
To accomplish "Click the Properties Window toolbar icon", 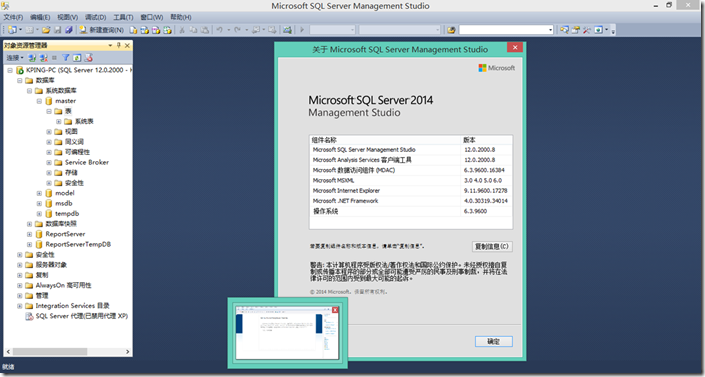I will [576, 30].
